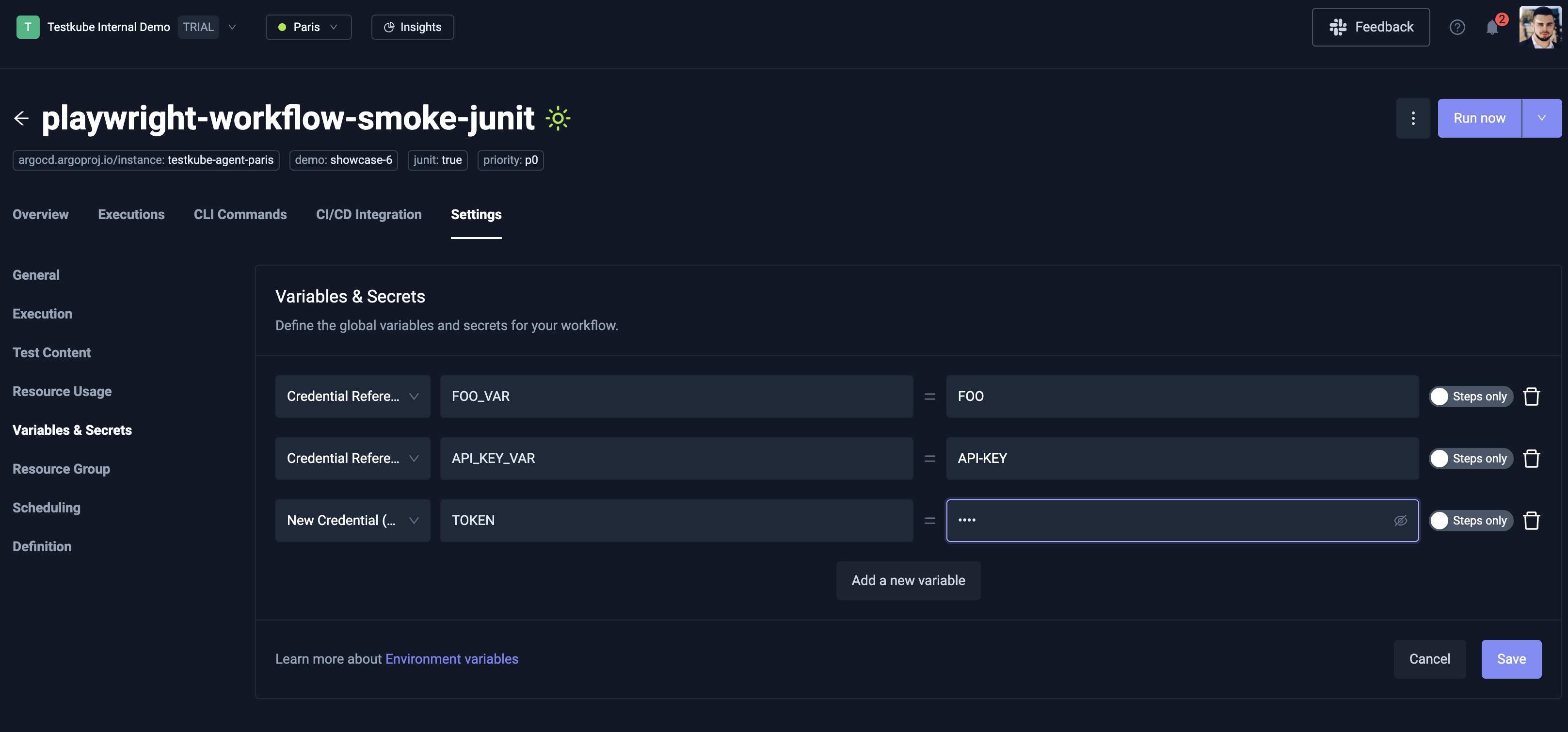Open the Environment variables link
The height and width of the screenshot is (732, 1568).
coord(452,659)
